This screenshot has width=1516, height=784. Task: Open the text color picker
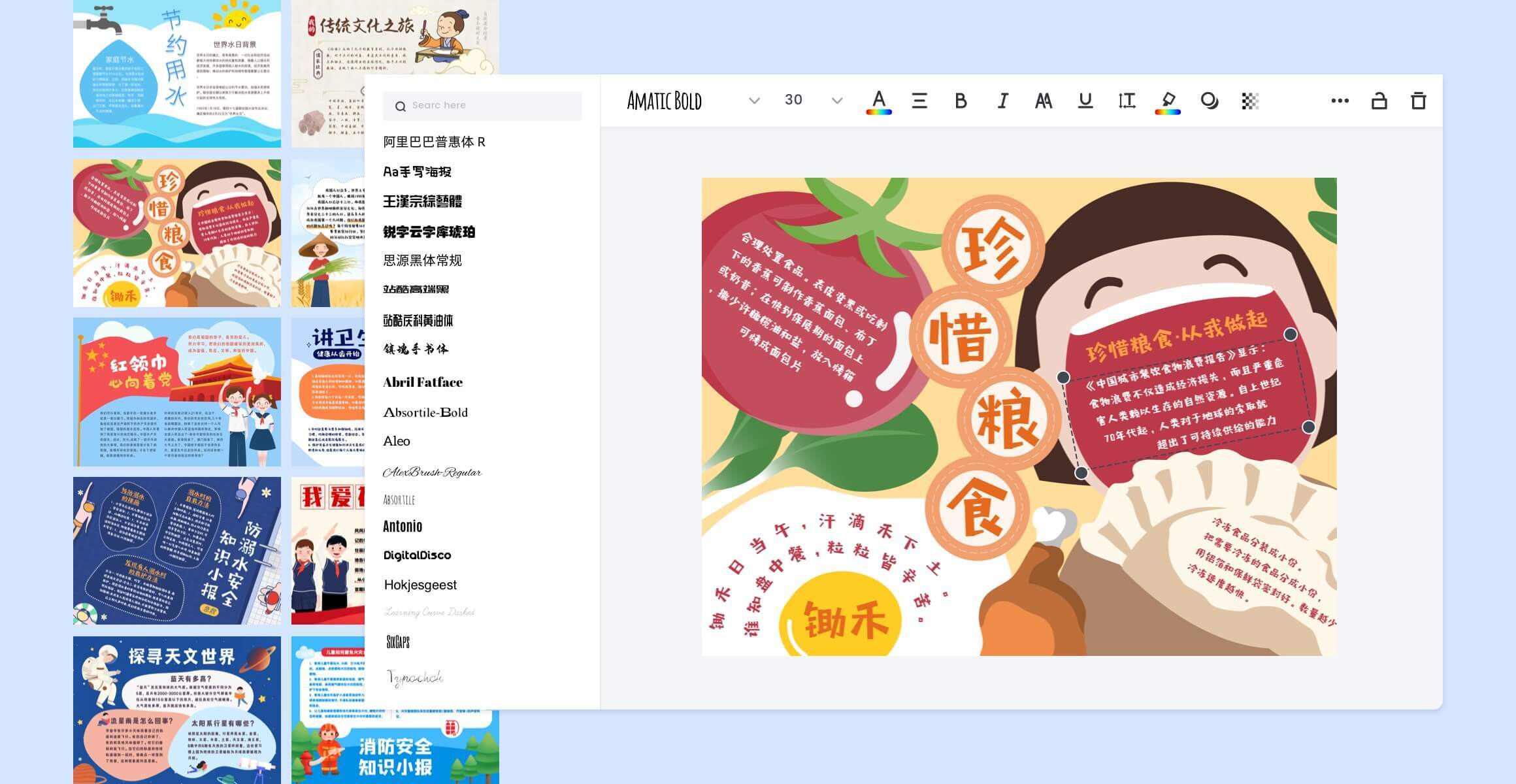(x=879, y=101)
